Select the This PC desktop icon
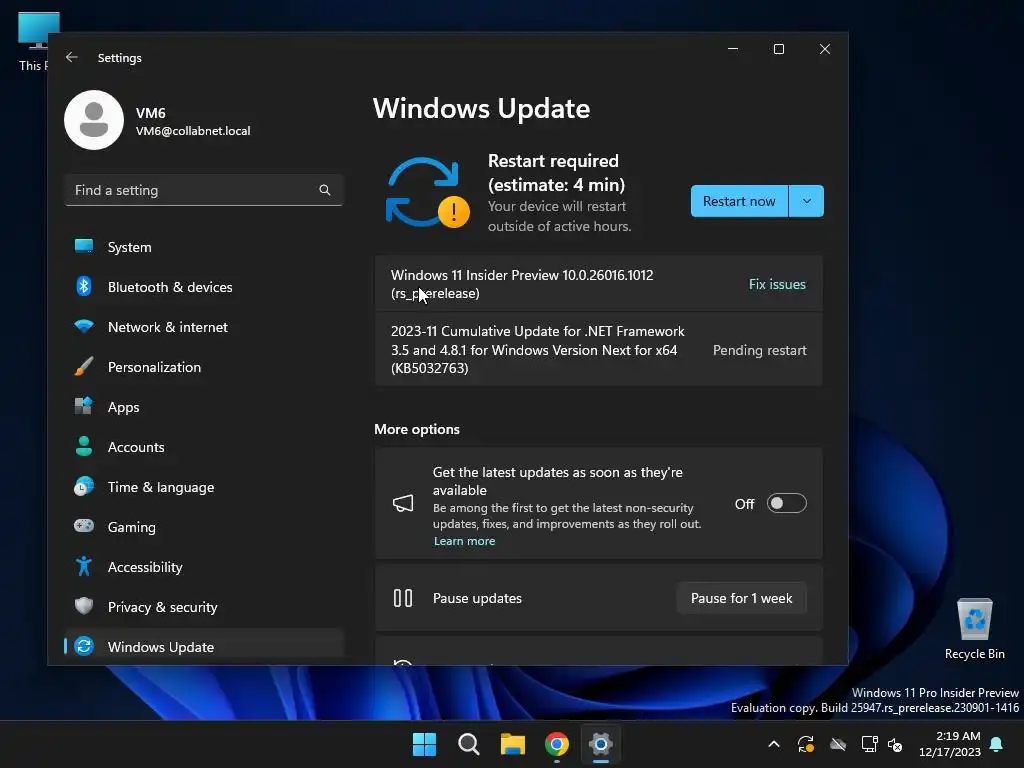This screenshot has width=1024, height=768. (33, 40)
